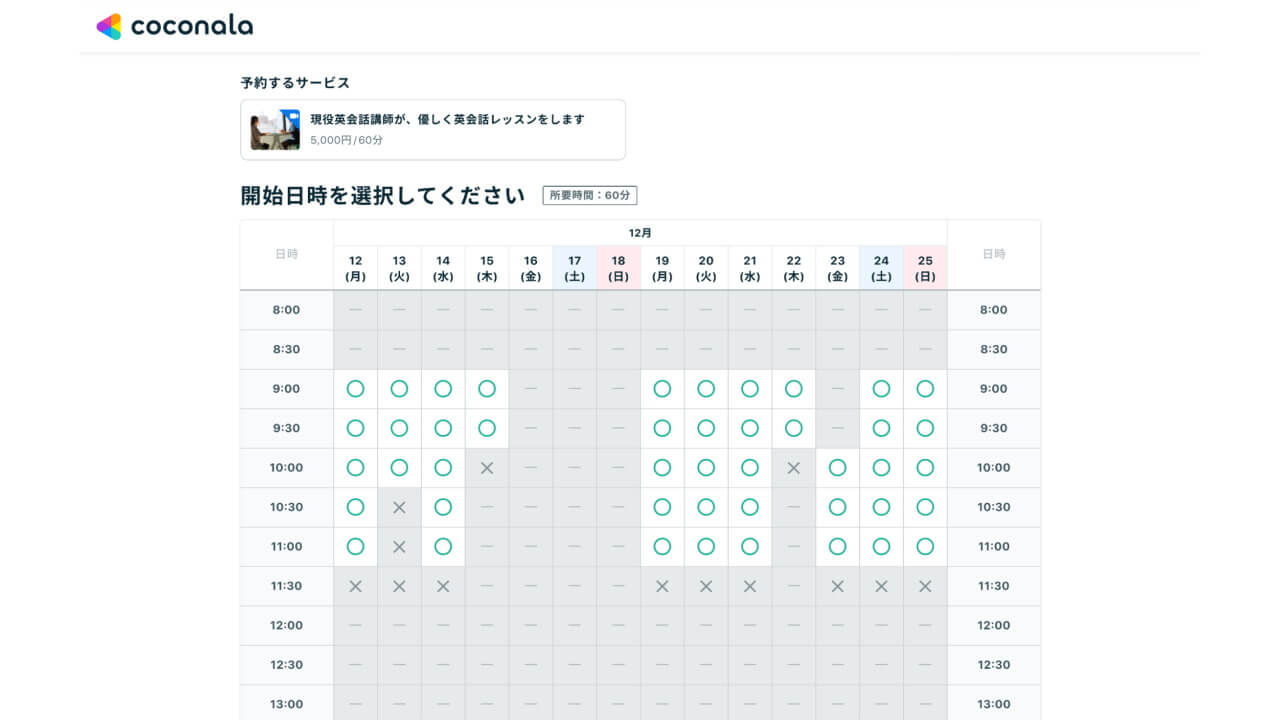Click the X mark at 10:00 on Thursday the 15th
The image size is (1280, 720).
point(487,468)
